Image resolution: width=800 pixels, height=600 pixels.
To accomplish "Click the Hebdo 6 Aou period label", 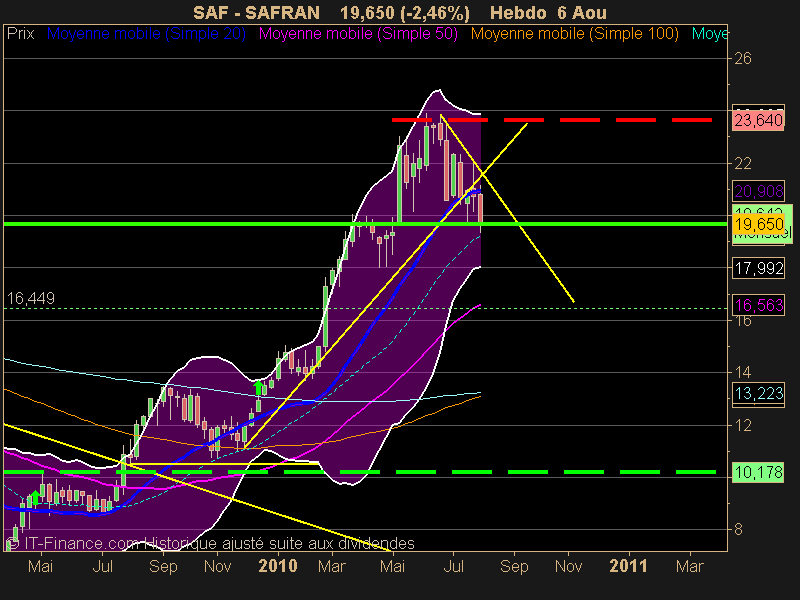I will [548, 12].
